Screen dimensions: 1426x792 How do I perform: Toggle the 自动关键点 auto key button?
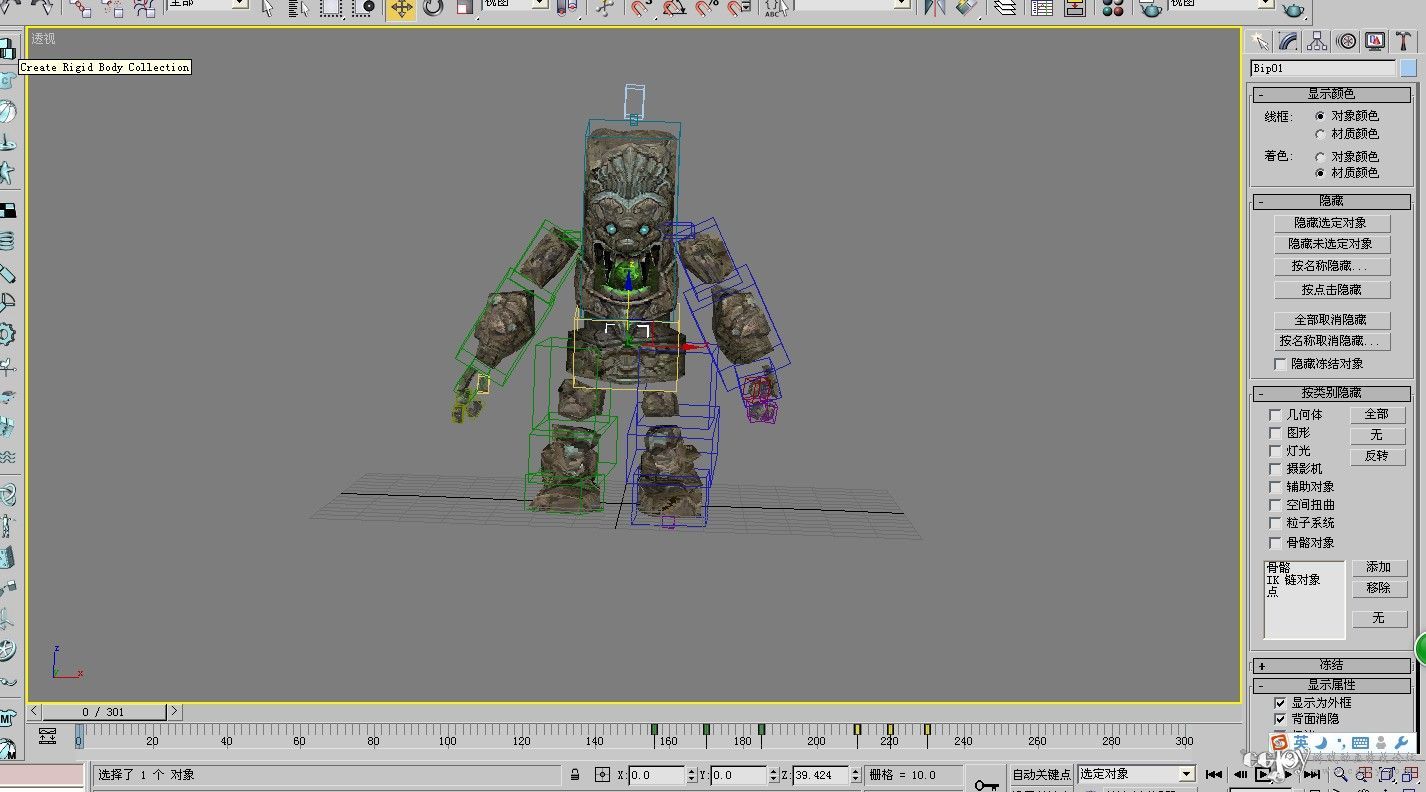click(1041, 775)
